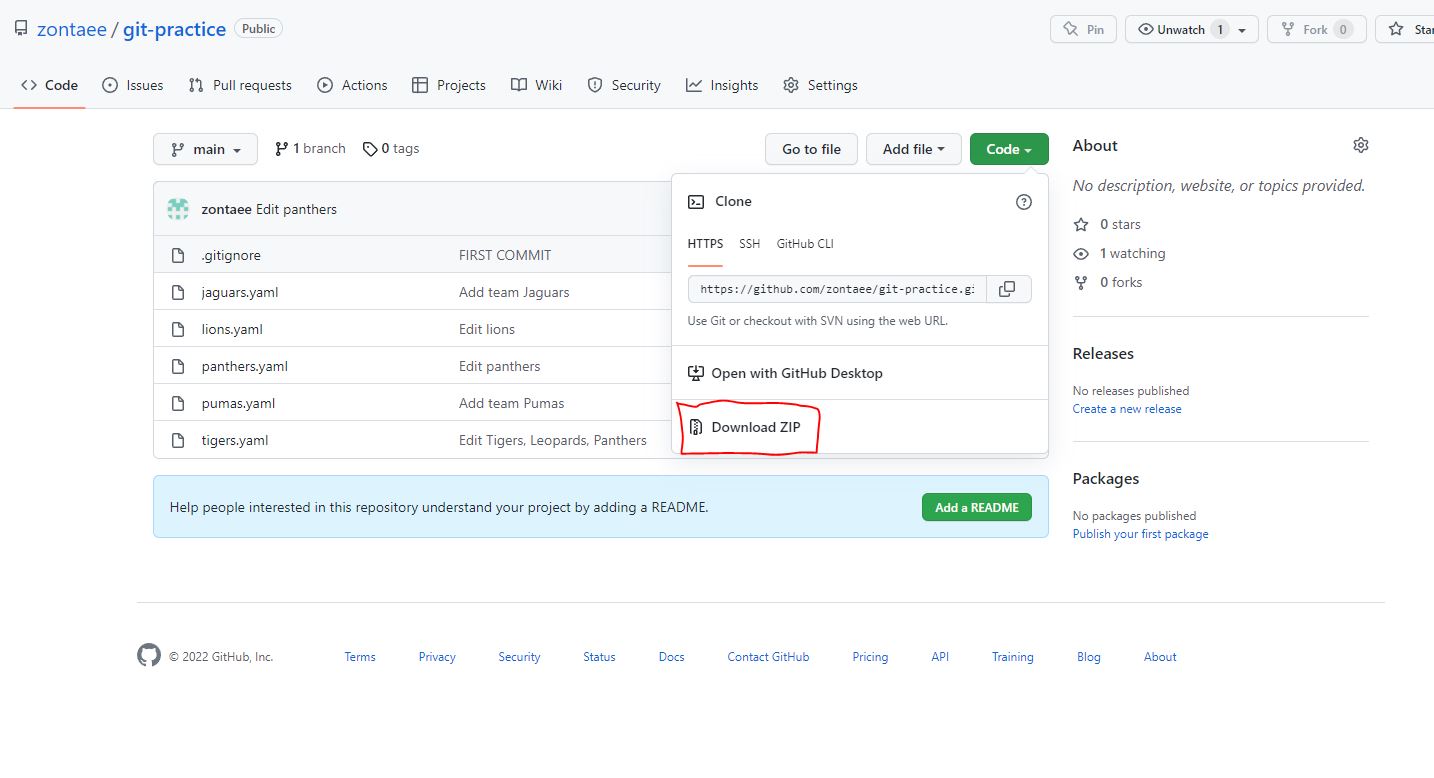Open the Insights tab
Image resolution: width=1434 pixels, height=778 pixels.
point(722,85)
